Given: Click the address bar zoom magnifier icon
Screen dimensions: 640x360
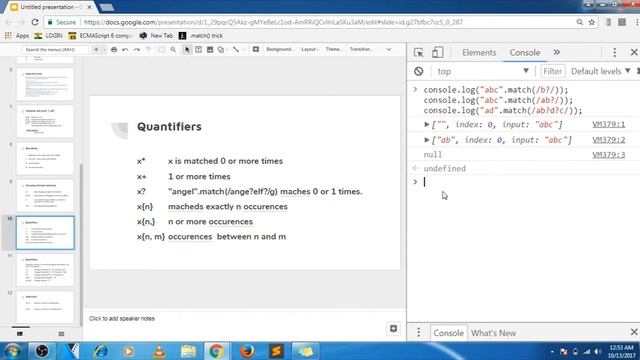Looking at the screenshot, I should pyautogui.click(x=580, y=22).
